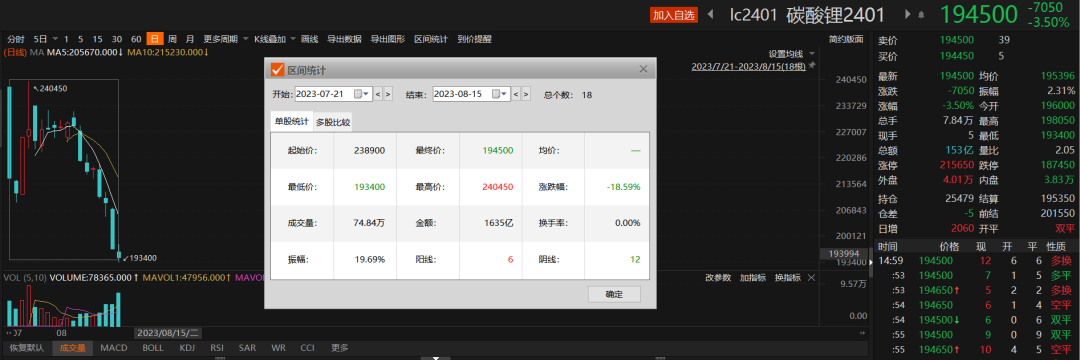This screenshot has height=360, width=1080.
Task: Step end date backward one day
Action: pos(516,94)
